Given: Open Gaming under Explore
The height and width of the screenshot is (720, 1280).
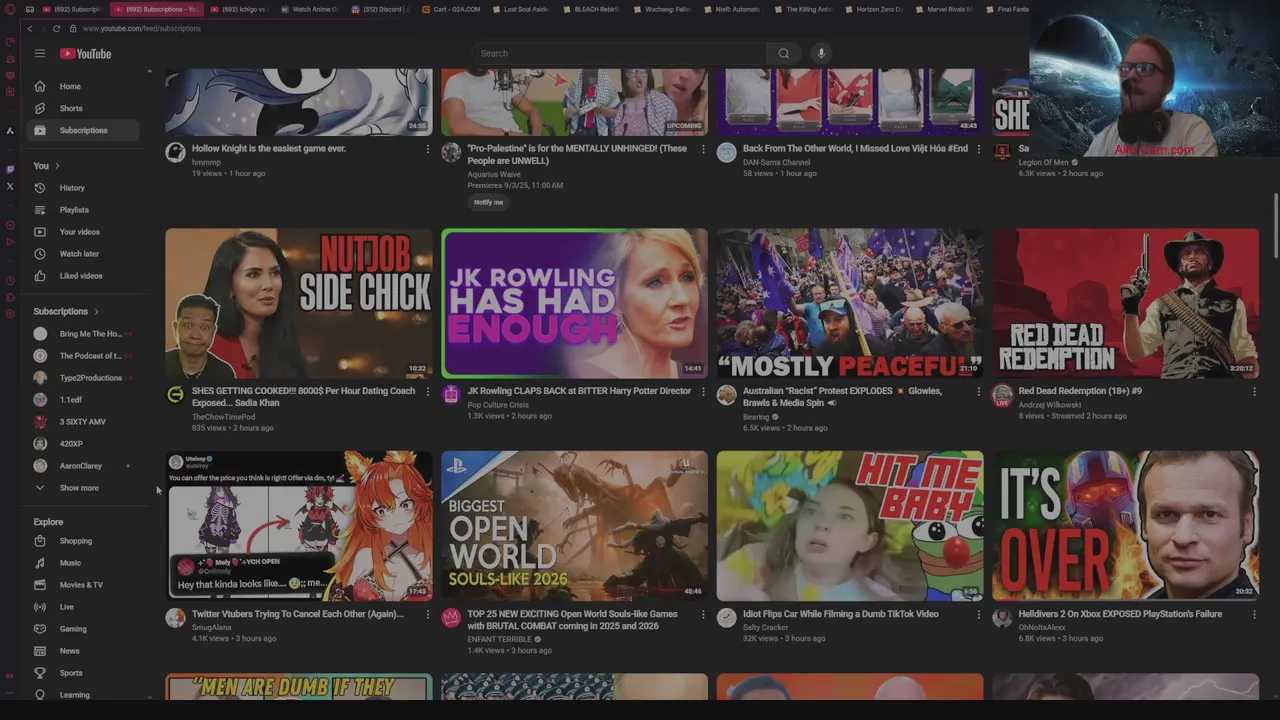Looking at the screenshot, I should point(84,629).
